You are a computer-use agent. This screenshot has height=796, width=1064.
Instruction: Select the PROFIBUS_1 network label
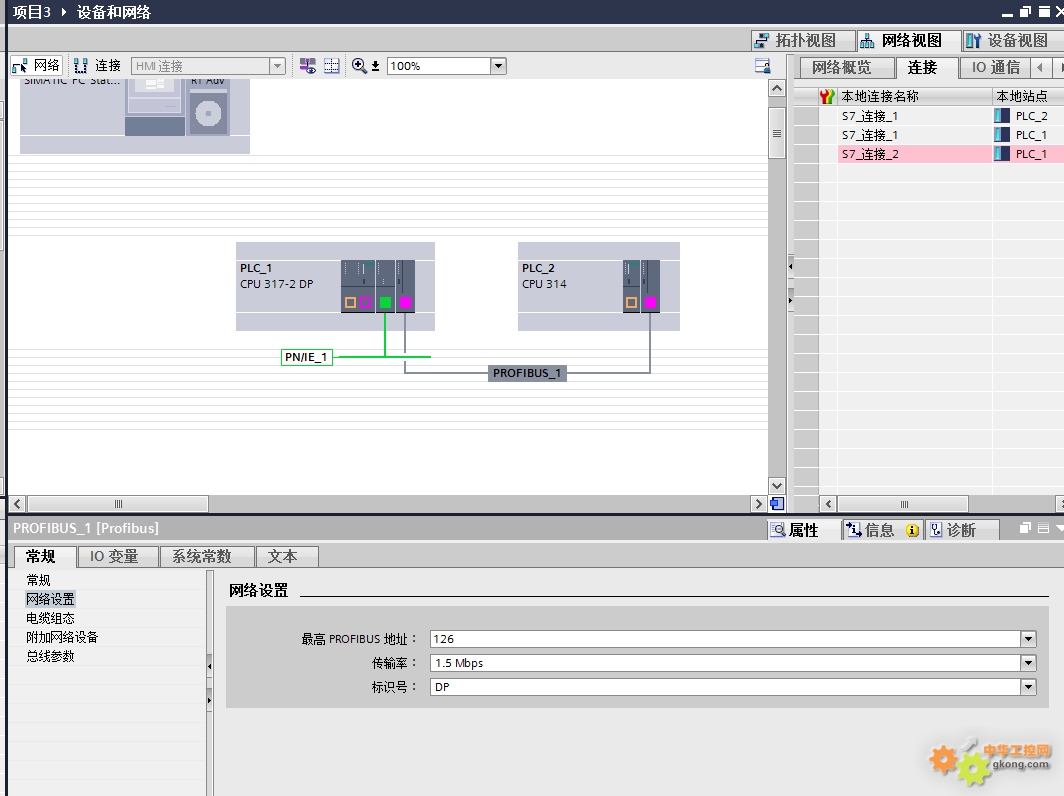tap(527, 373)
